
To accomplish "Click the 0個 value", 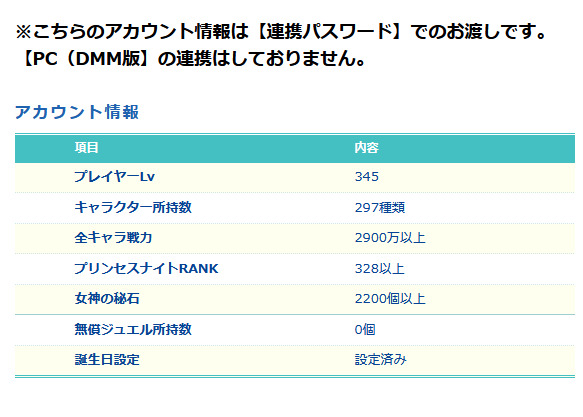I will (x=365, y=330).
